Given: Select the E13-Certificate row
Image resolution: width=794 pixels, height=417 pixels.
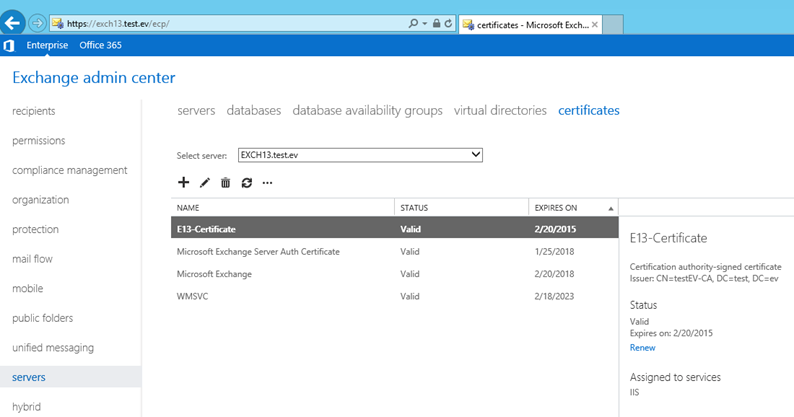Looking at the screenshot, I should [394, 229].
